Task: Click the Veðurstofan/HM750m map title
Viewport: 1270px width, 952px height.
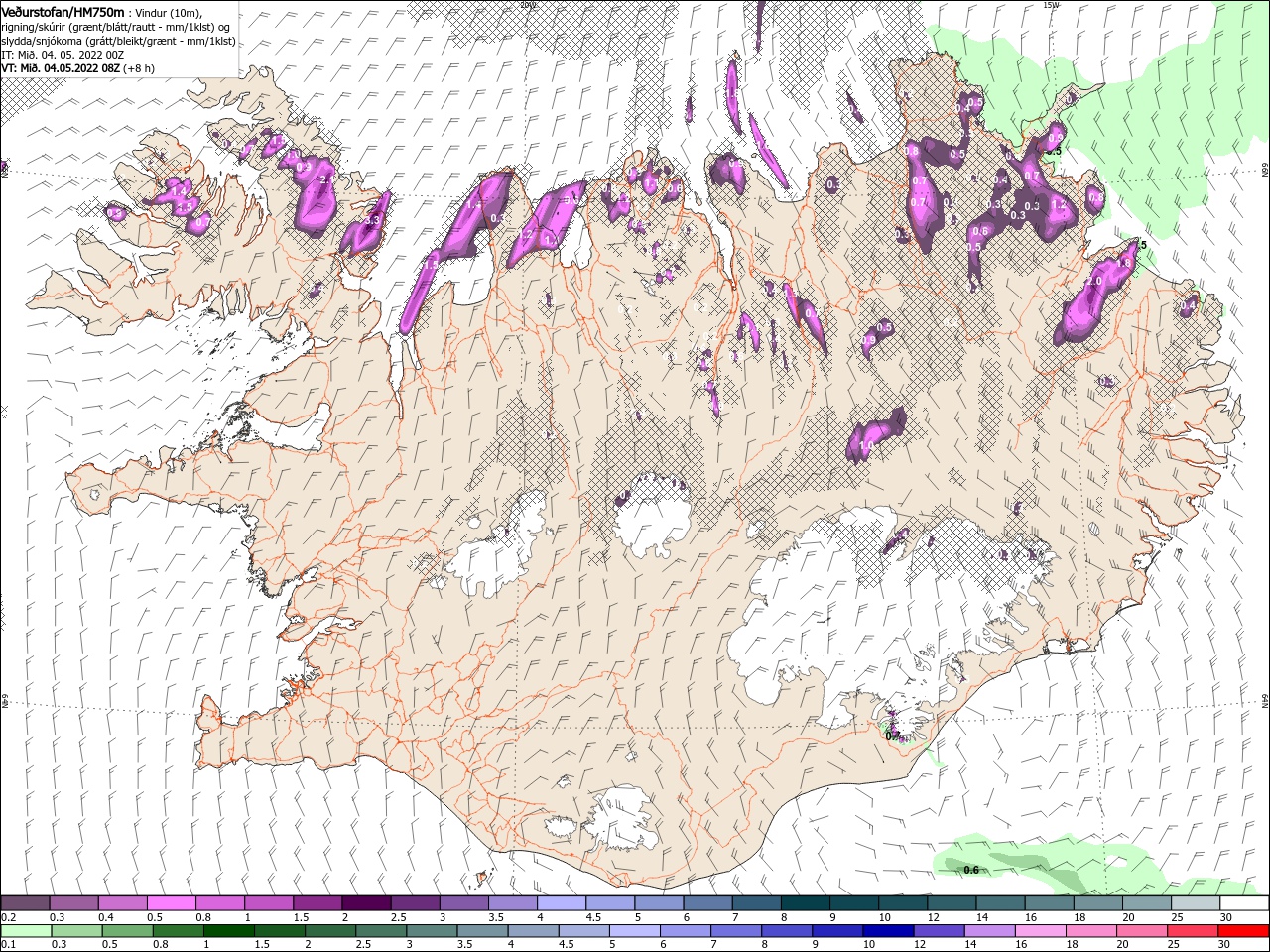Action: pyautogui.click(x=63, y=11)
